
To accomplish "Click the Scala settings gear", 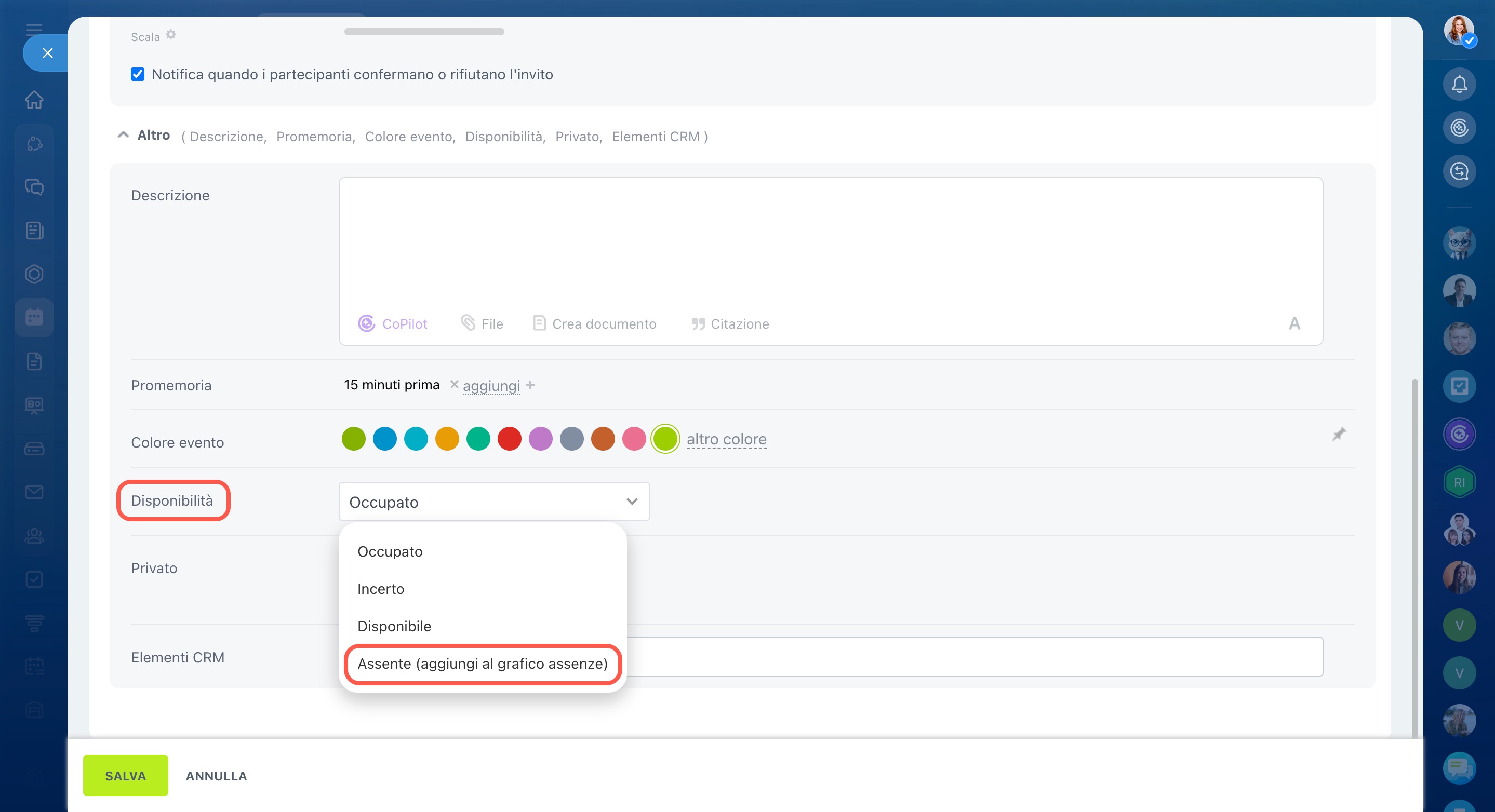I will 170,35.
